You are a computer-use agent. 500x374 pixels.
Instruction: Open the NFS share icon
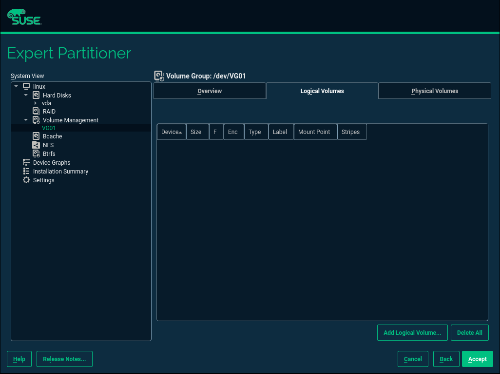36,145
